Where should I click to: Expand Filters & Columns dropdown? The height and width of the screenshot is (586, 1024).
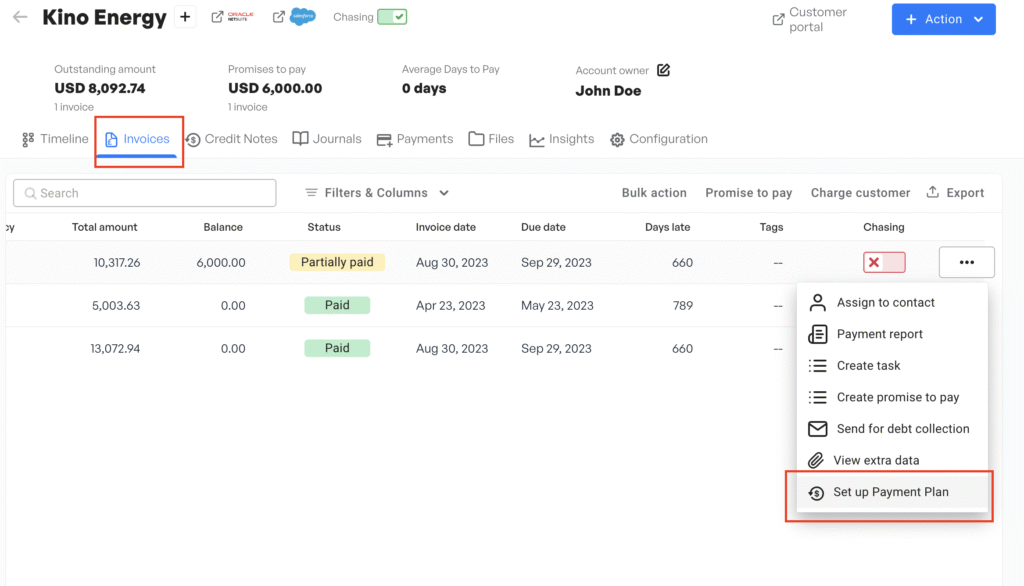coord(377,193)
